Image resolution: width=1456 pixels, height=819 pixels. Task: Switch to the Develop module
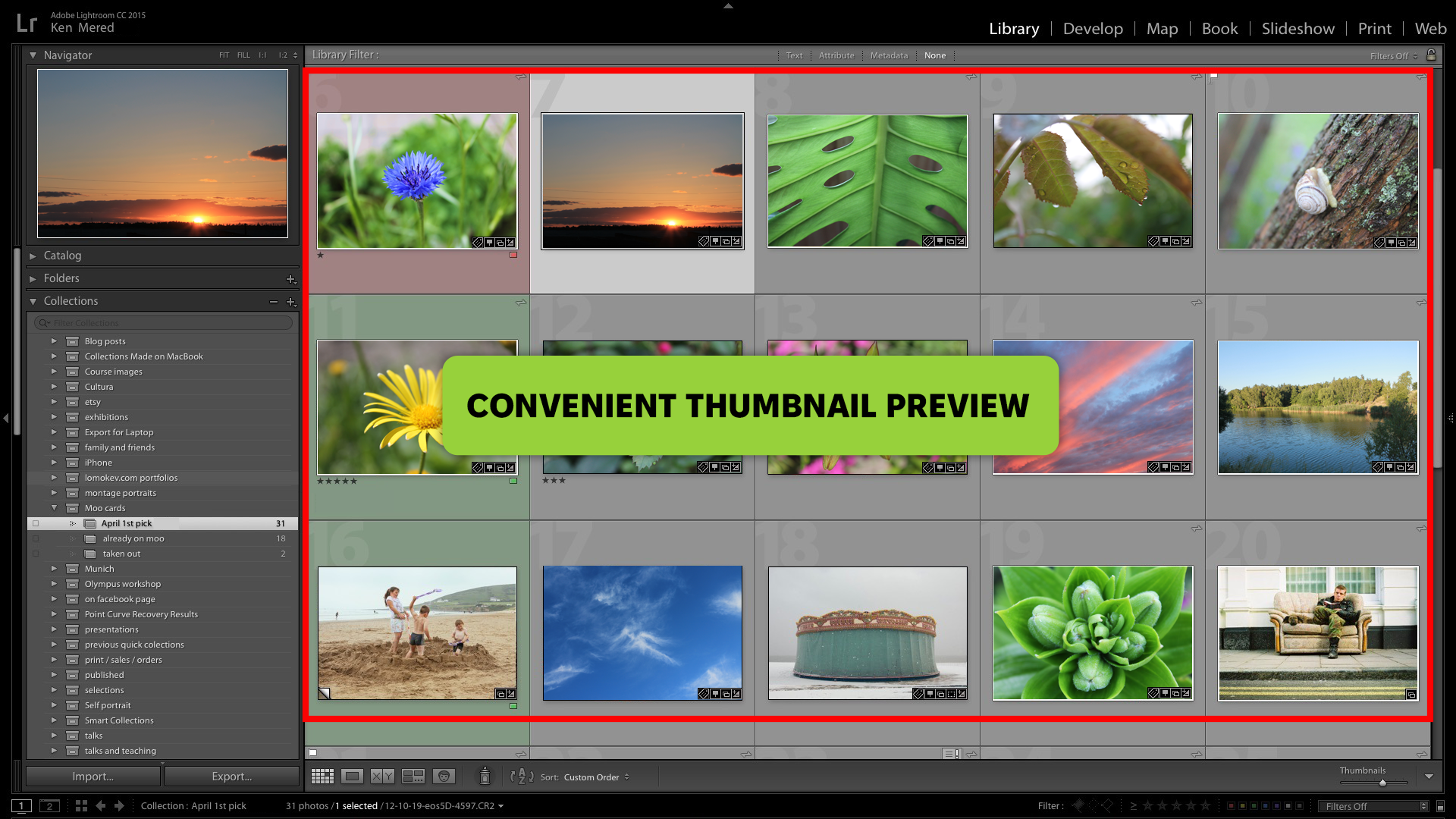[x=1093, y=29]
